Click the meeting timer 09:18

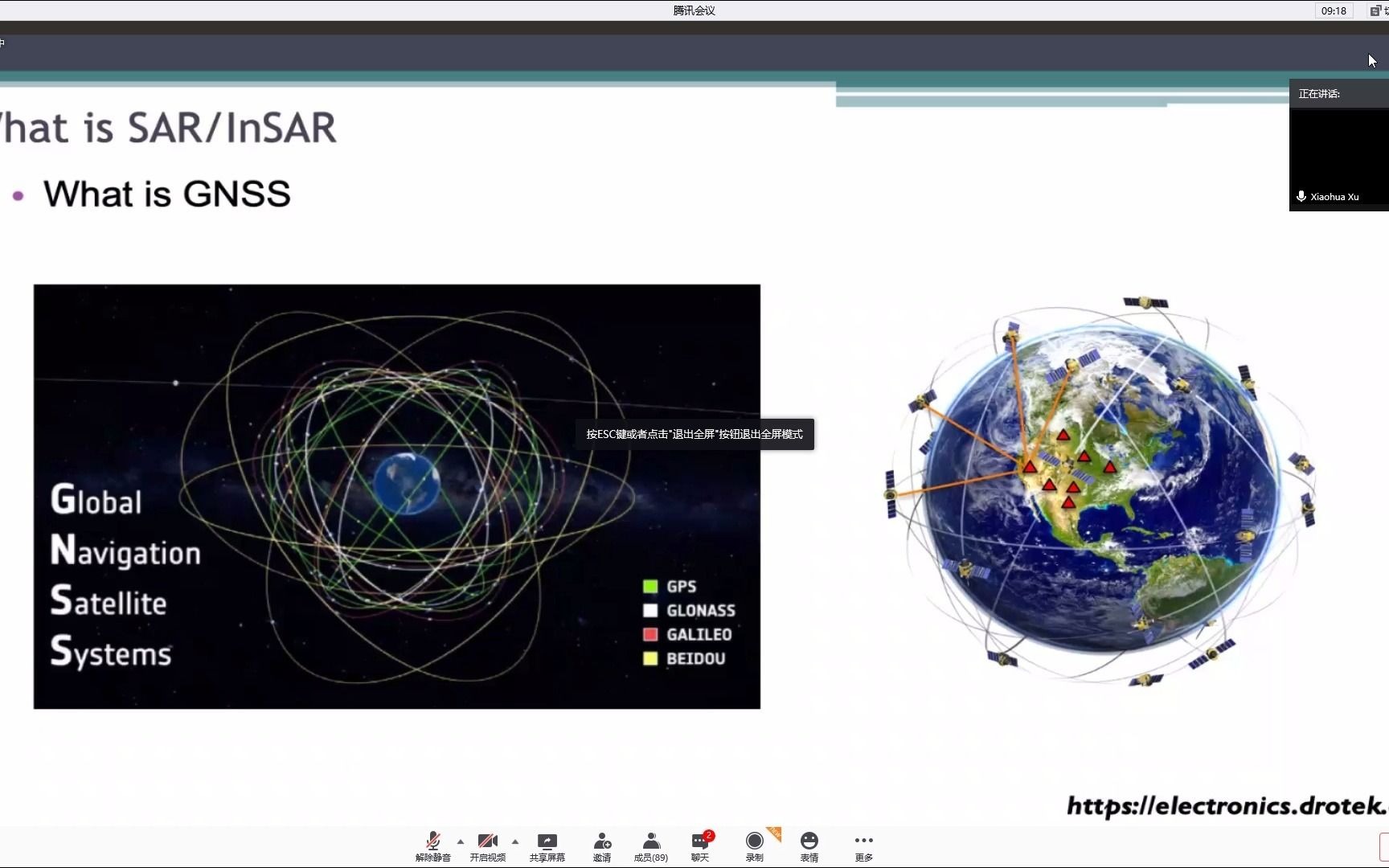coord(1334,10)
